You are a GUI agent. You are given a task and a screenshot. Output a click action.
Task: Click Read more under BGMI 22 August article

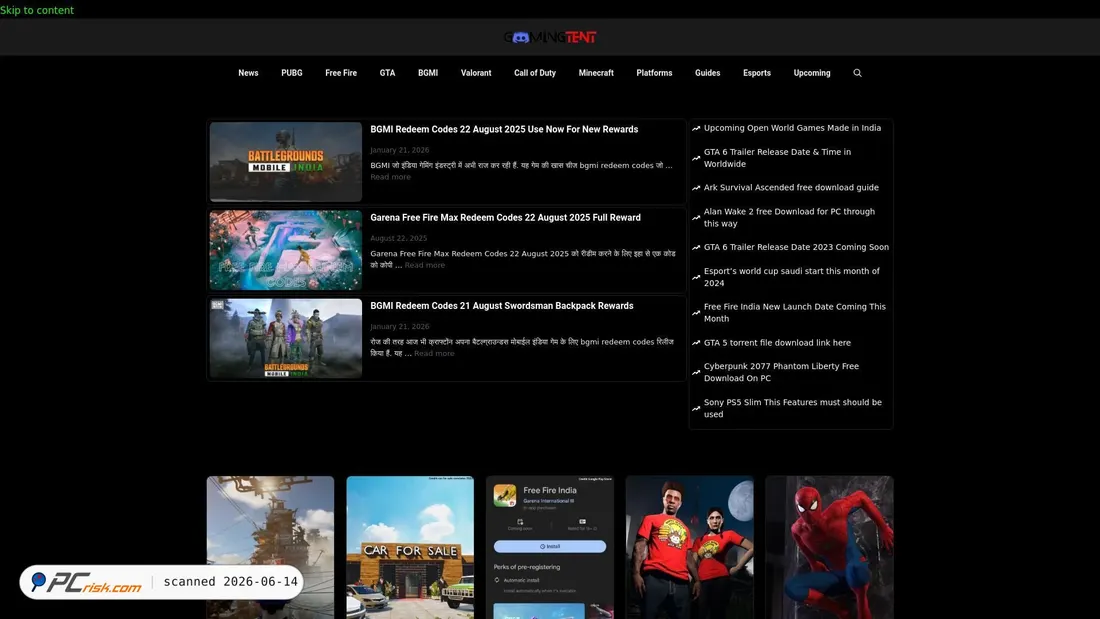click(391, 177)
